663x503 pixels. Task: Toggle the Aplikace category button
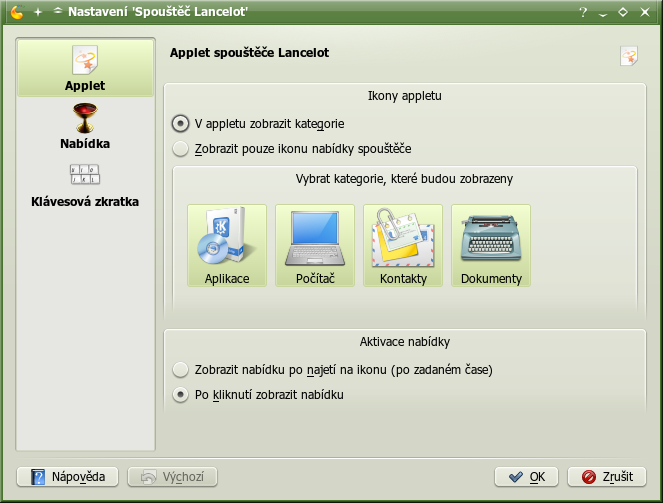[227, 246]
